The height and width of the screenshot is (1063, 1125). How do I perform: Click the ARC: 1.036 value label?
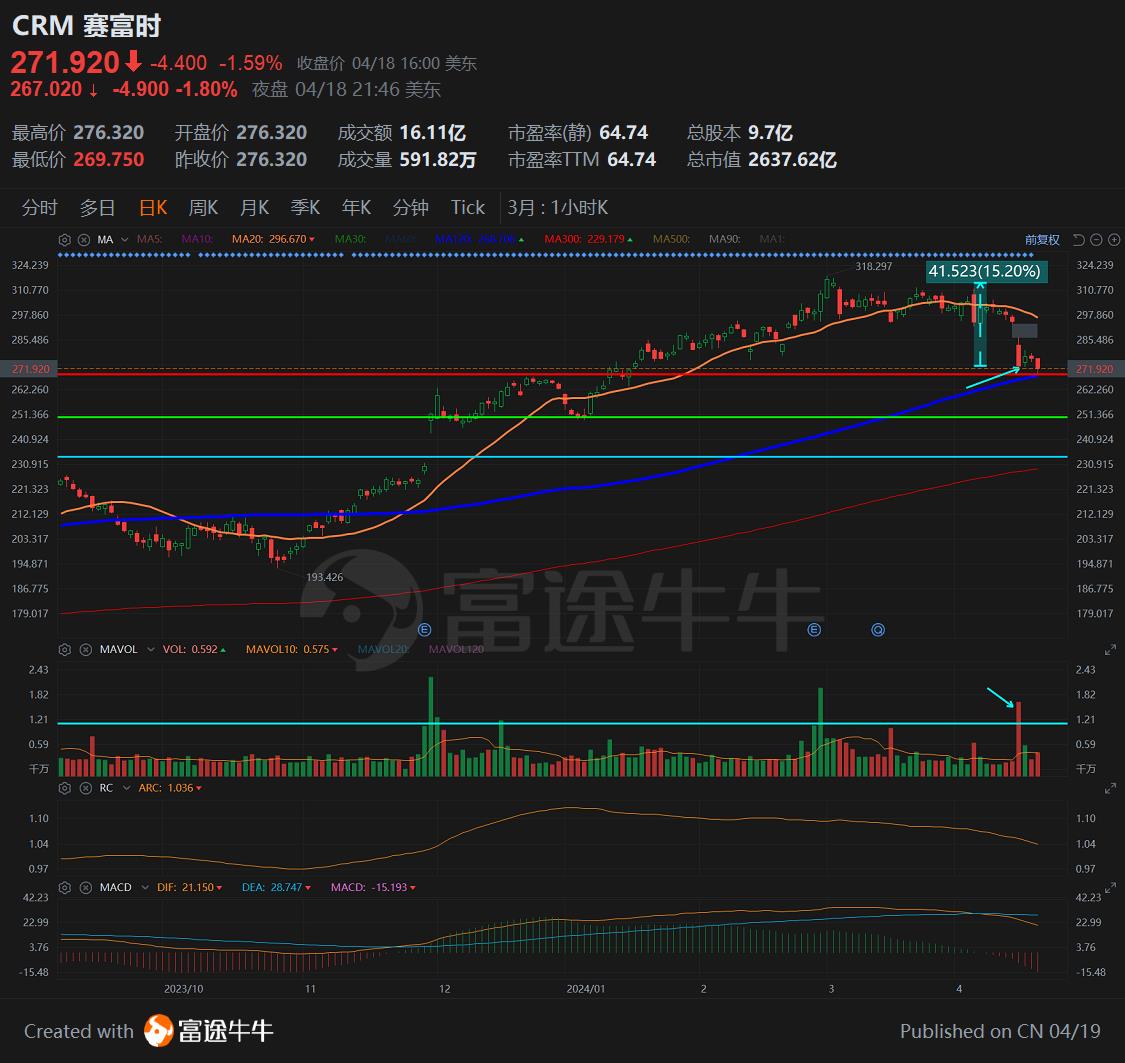(x=170, y=788)
